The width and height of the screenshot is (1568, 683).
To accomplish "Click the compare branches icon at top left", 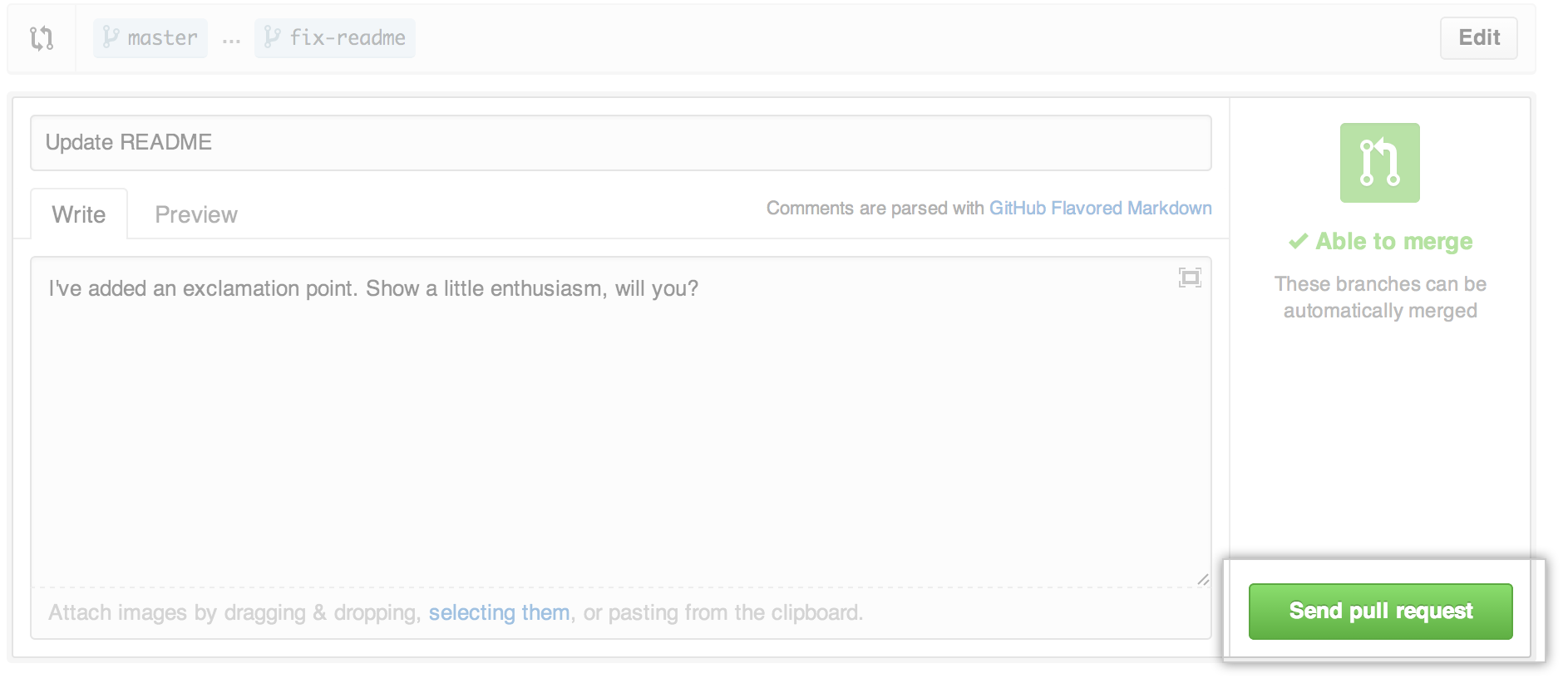I will (x=42, y=38).
